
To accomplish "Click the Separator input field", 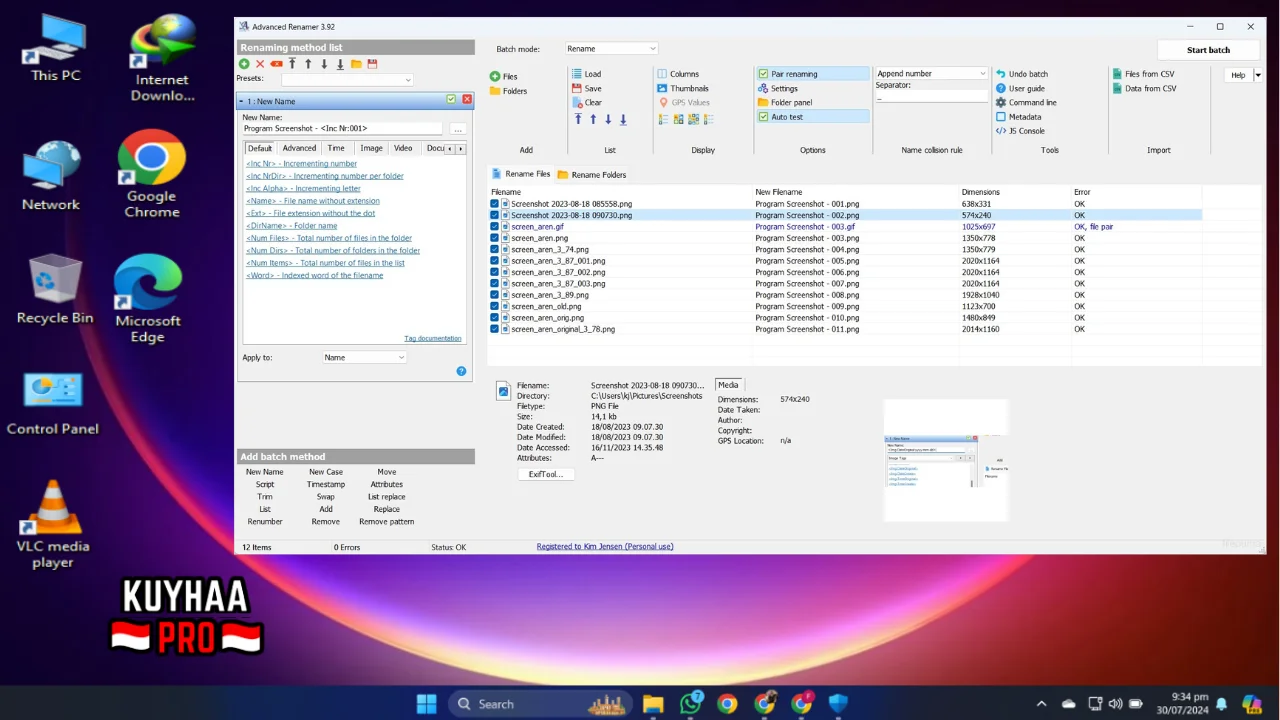I will coord(931,97).
